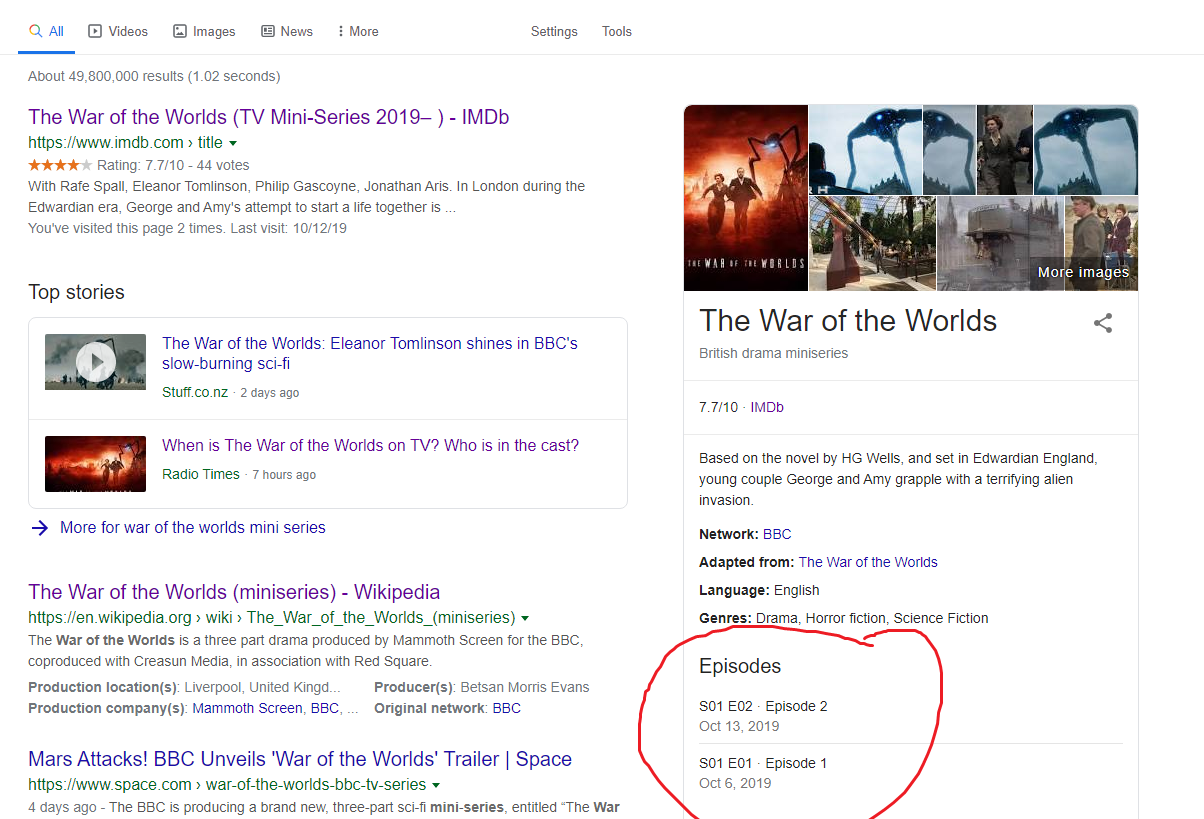Follow the Mammoth Screen production company link
1204x819 pixels.
247,708
